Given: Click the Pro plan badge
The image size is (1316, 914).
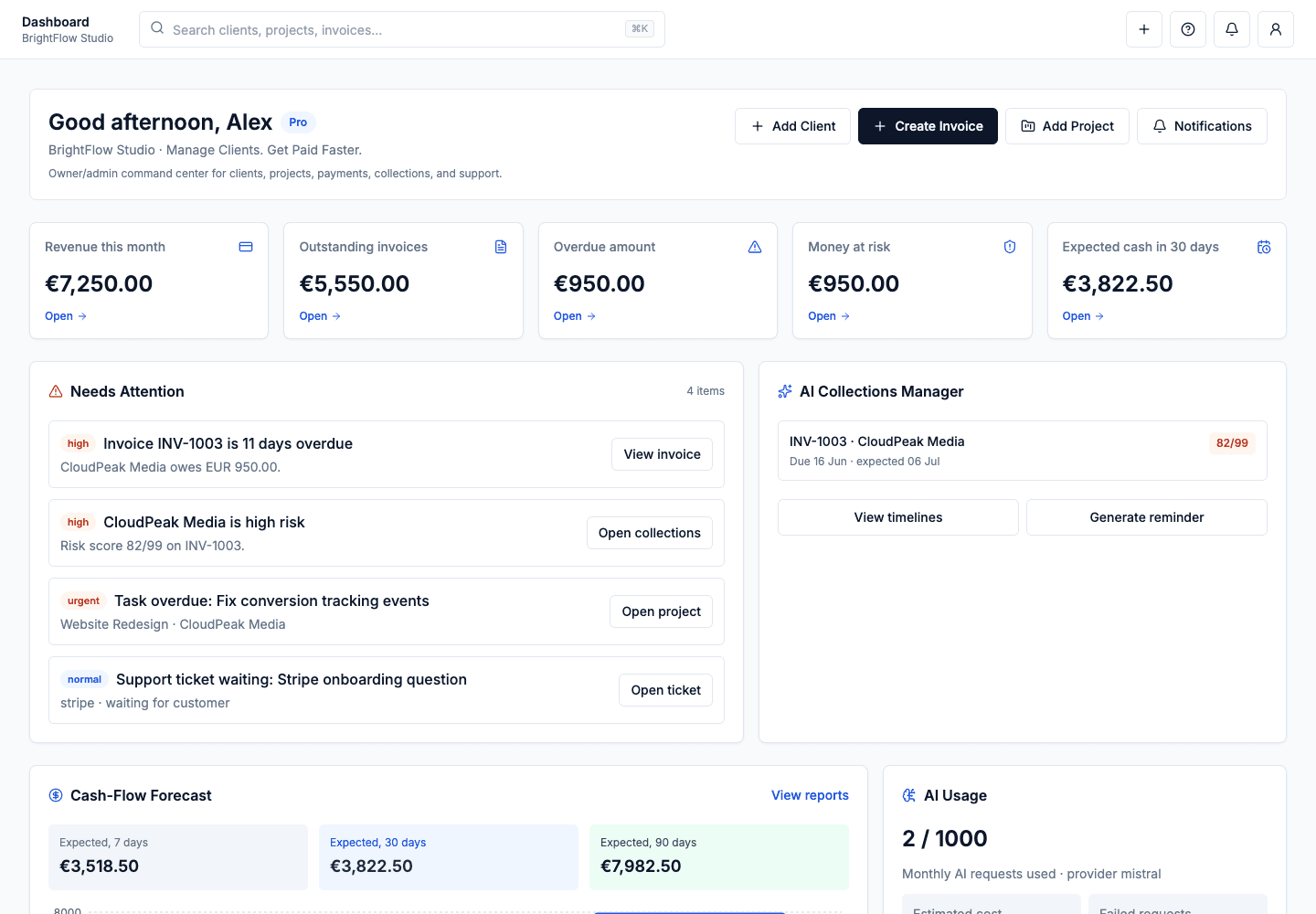Looking at the screenshot, I should [298, 122].
